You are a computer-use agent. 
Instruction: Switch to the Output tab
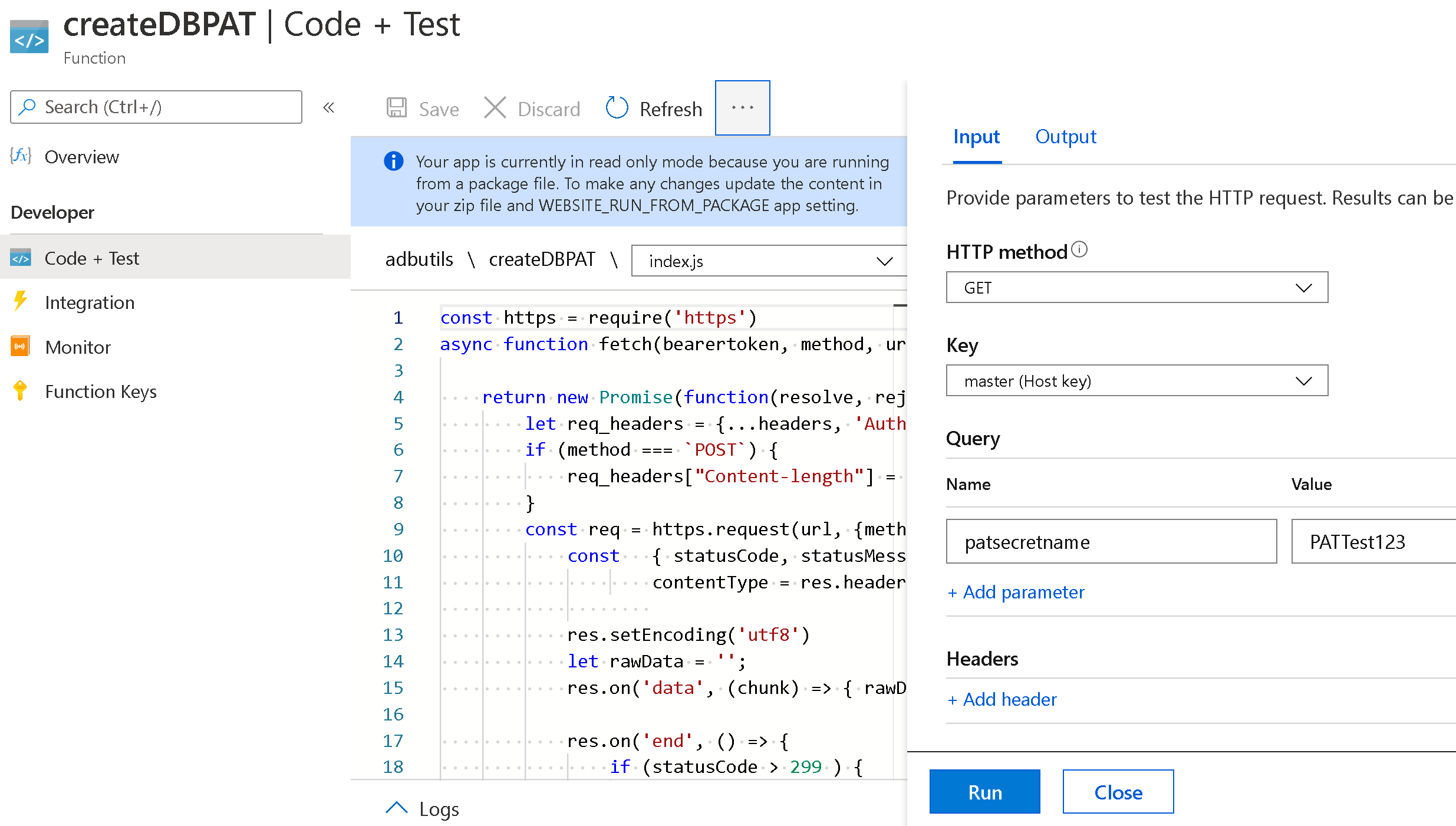[x=1065, y=137]
